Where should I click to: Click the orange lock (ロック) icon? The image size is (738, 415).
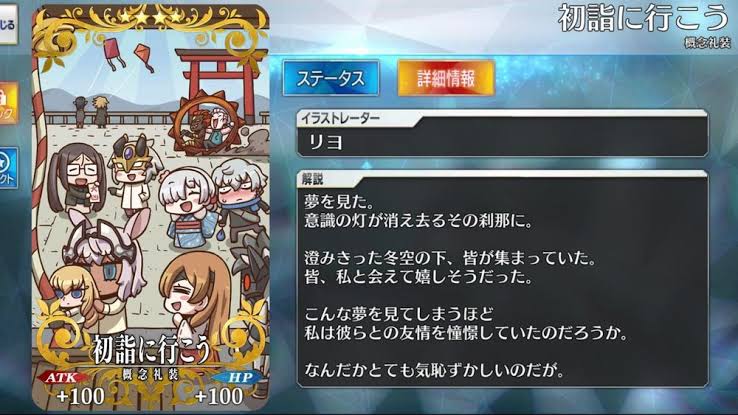[x=8, y=103]
